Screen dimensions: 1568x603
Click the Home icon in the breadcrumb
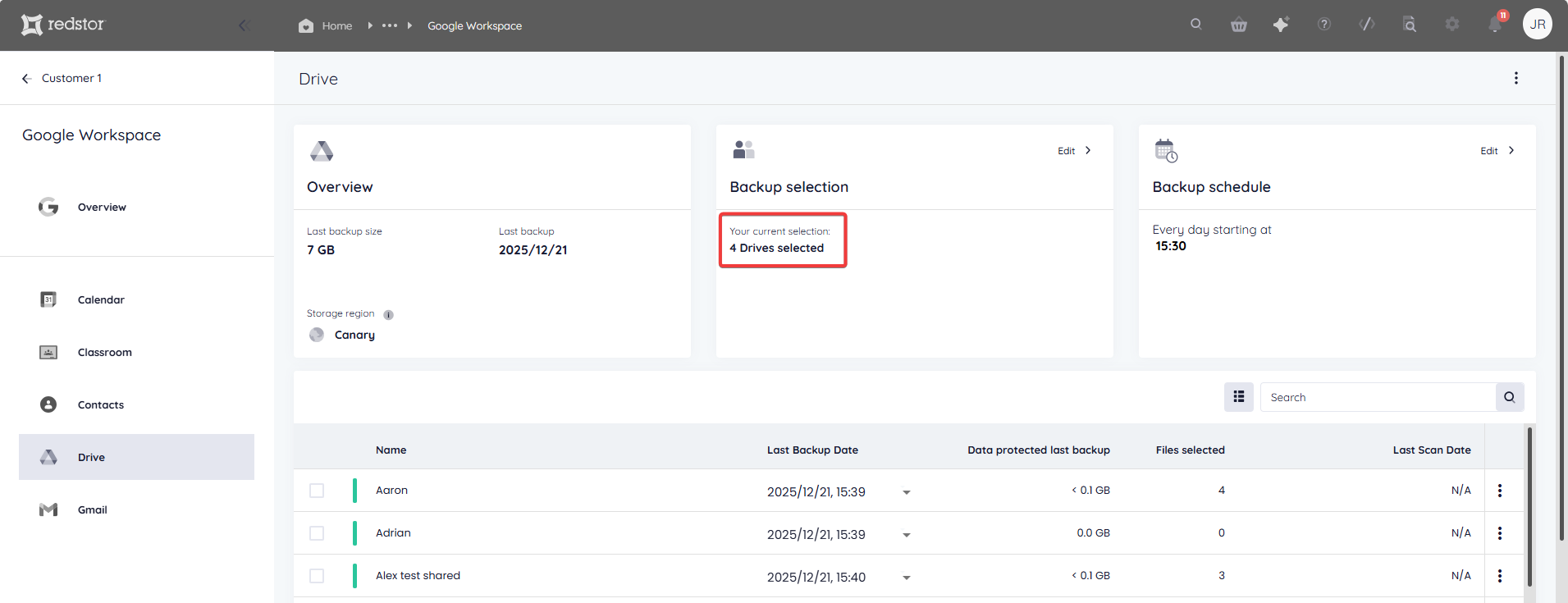306,25
